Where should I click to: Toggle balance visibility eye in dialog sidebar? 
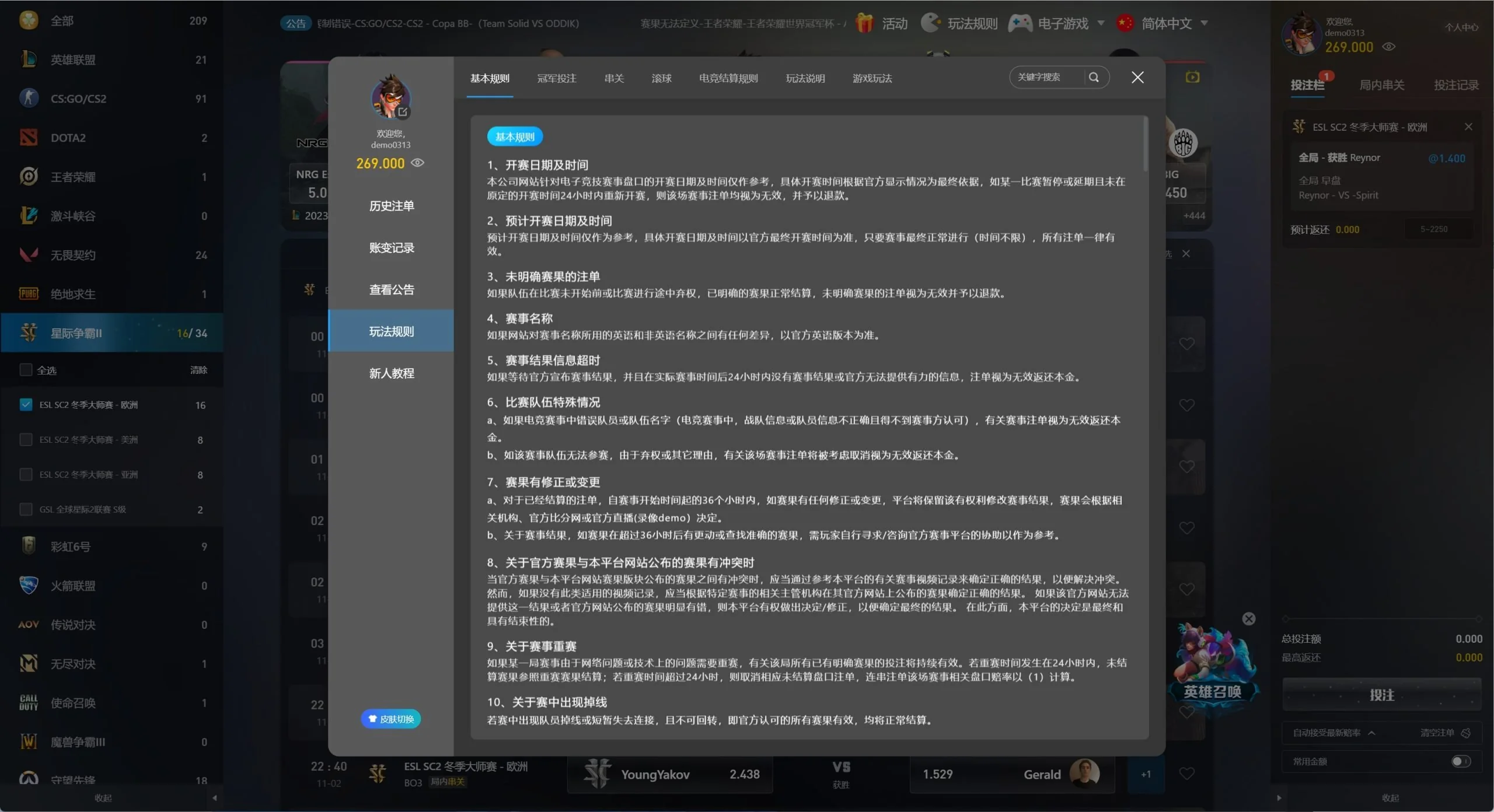click(417, 163)
